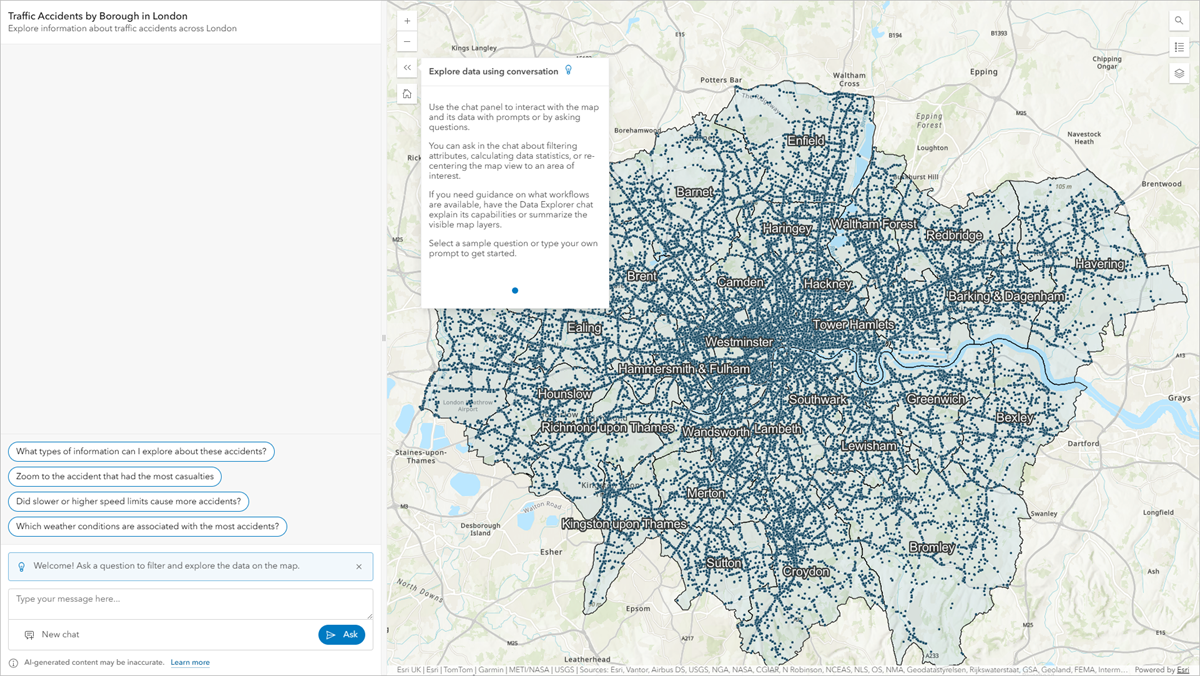1200x676 pixels.
Task: Click the lightbulb icon in Welcome banner
Action: click(21, 566)
